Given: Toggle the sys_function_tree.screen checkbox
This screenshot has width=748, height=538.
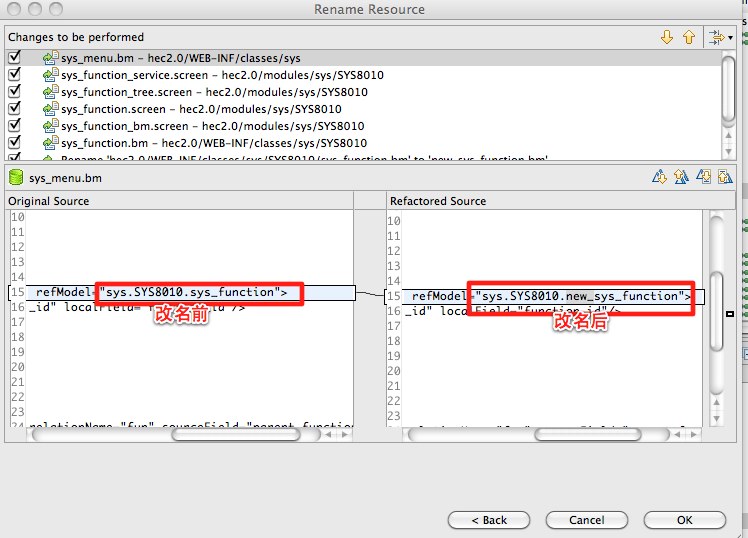Looking at the screenshot, I should [x=14, y=92].
